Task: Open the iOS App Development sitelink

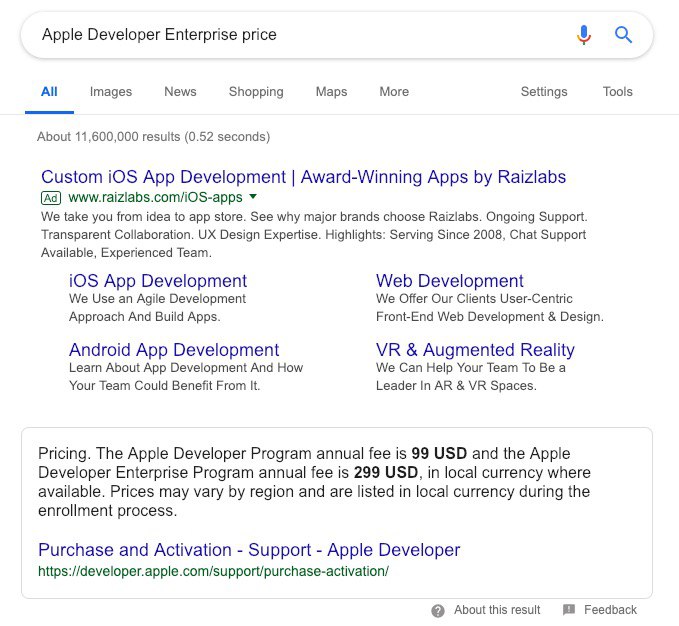Action: pos(158,281)
